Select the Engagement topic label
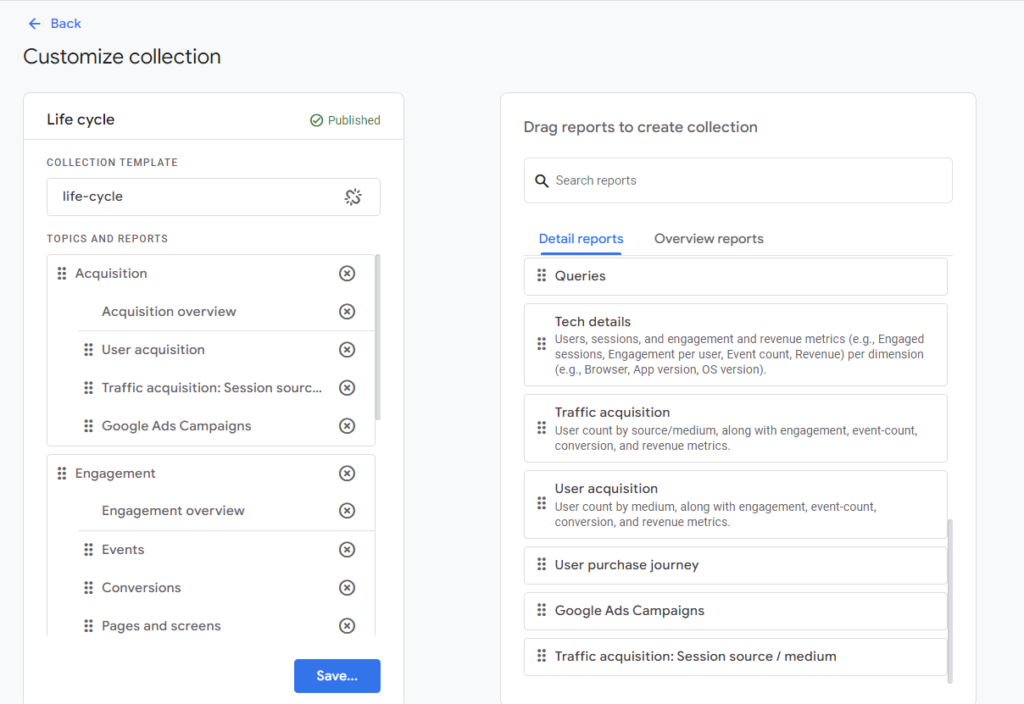Image resolution: width=1024 pixels, height=704 pixels. point(115,473)
